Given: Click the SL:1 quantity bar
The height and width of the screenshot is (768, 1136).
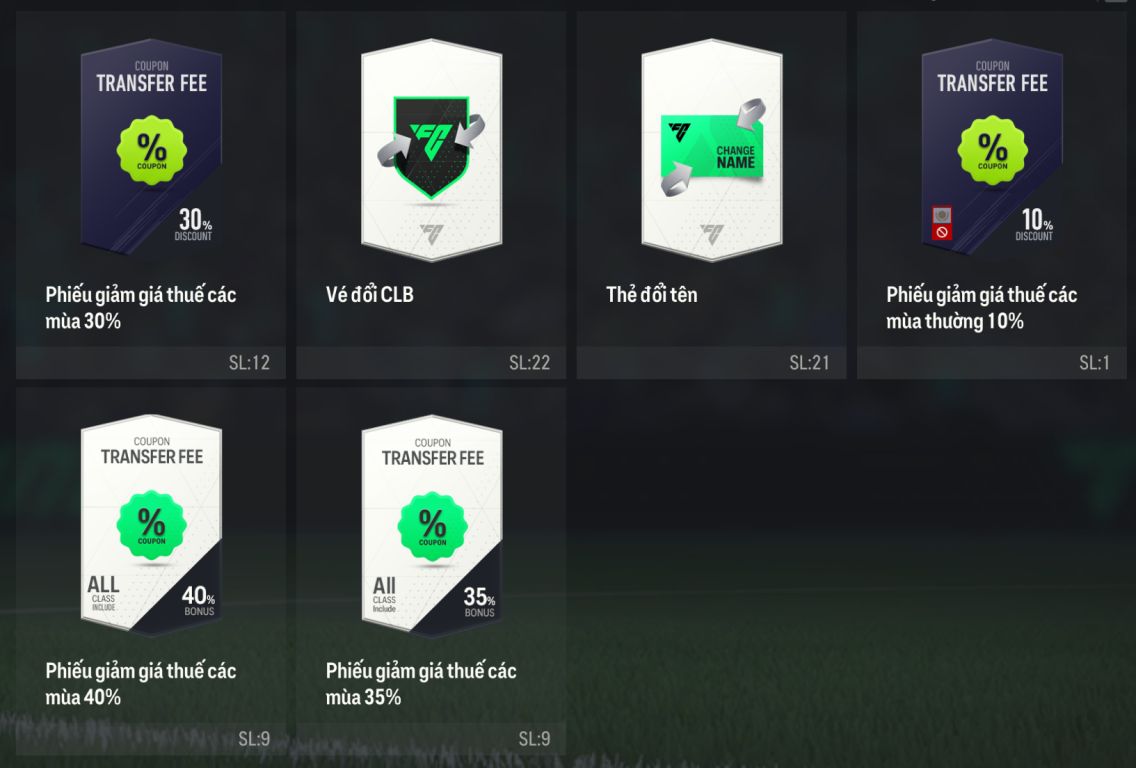Looking at the screenshot, I should pos(992,362).
